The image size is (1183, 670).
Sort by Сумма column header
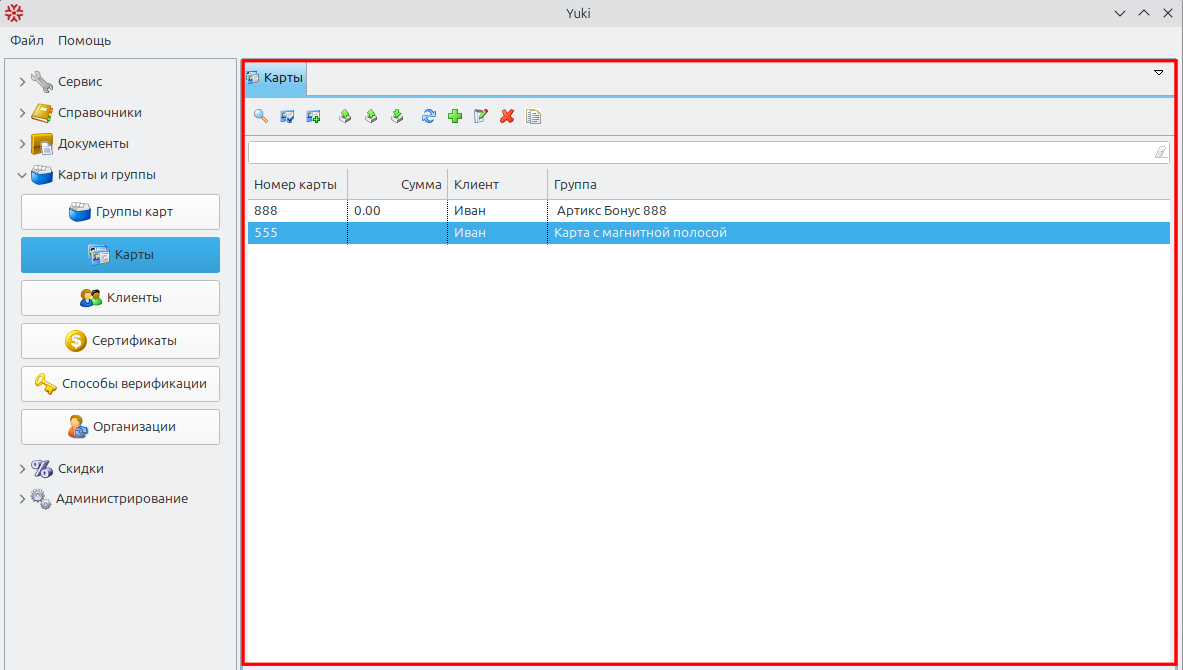pyautogui.click(x=398, y=185)
